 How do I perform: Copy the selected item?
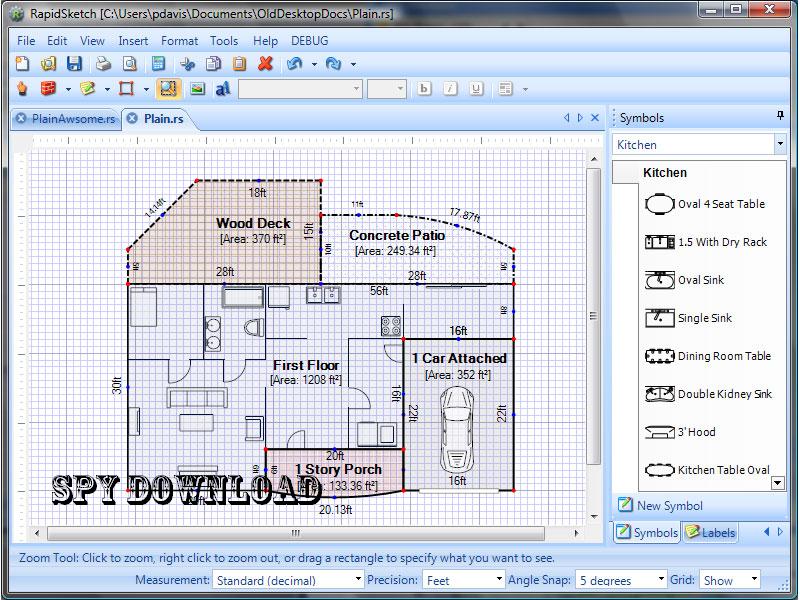pos(213,64)
